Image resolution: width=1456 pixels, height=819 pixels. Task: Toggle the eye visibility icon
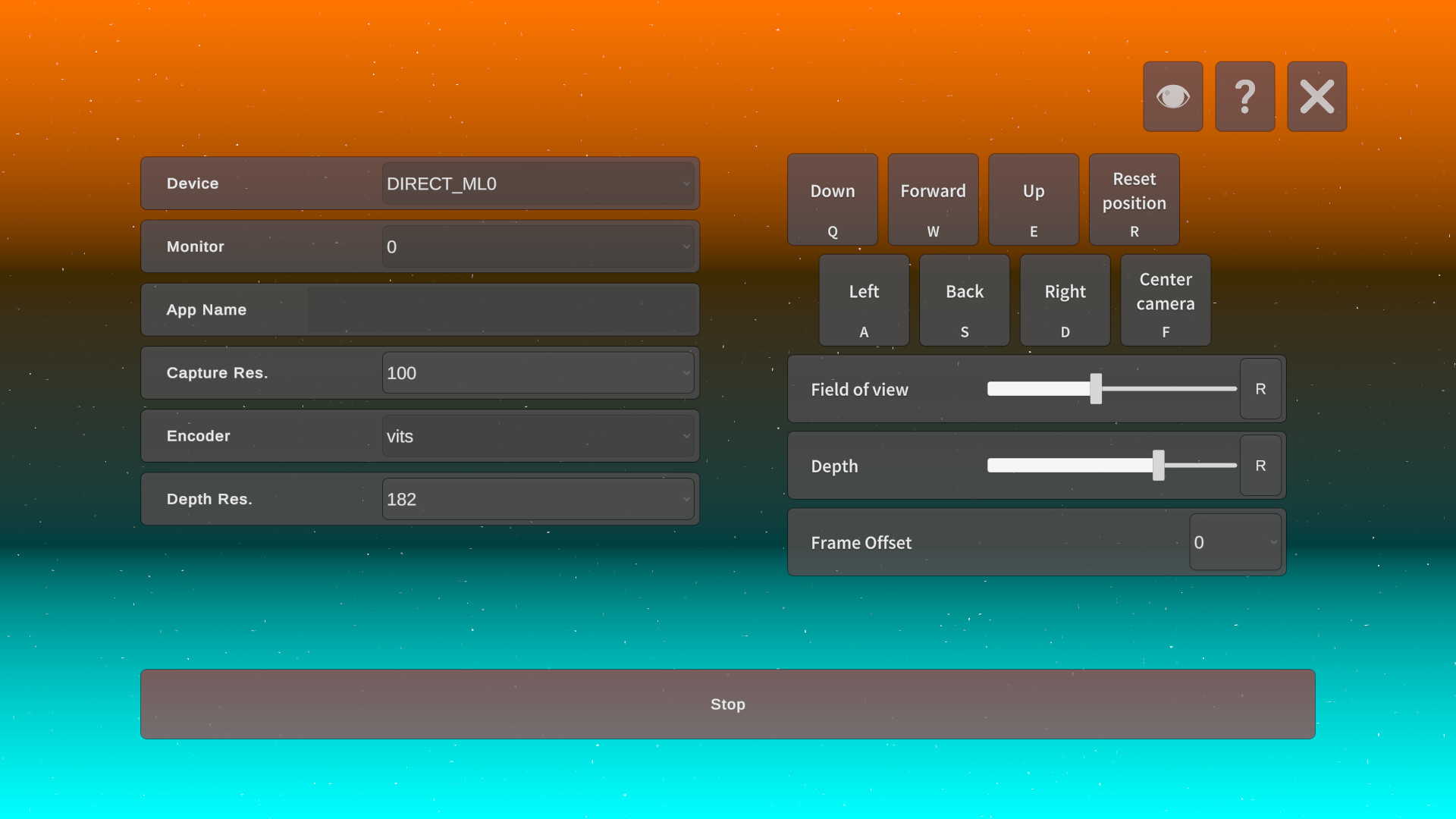(1173, 96)
